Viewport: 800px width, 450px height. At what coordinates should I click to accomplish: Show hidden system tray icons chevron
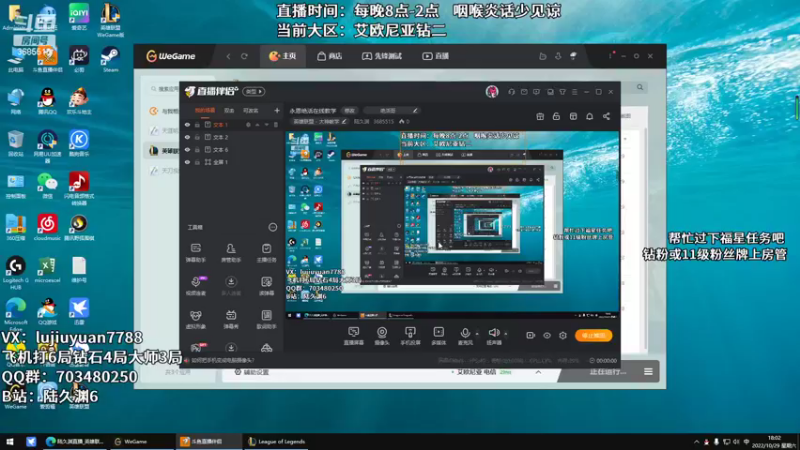(x=696, y=442)
